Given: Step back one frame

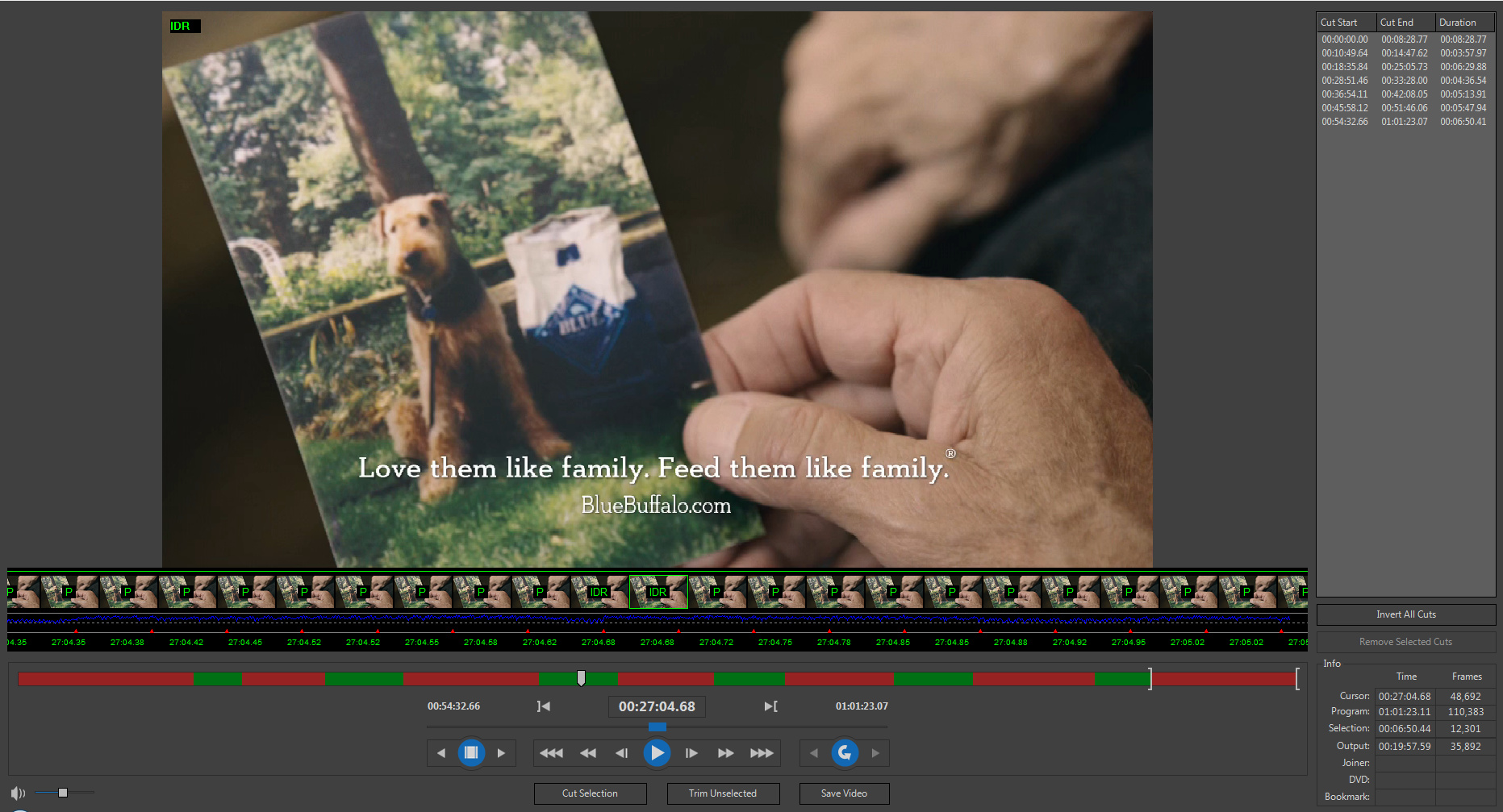Looking at the screenshot, I should tap(621, 753).
